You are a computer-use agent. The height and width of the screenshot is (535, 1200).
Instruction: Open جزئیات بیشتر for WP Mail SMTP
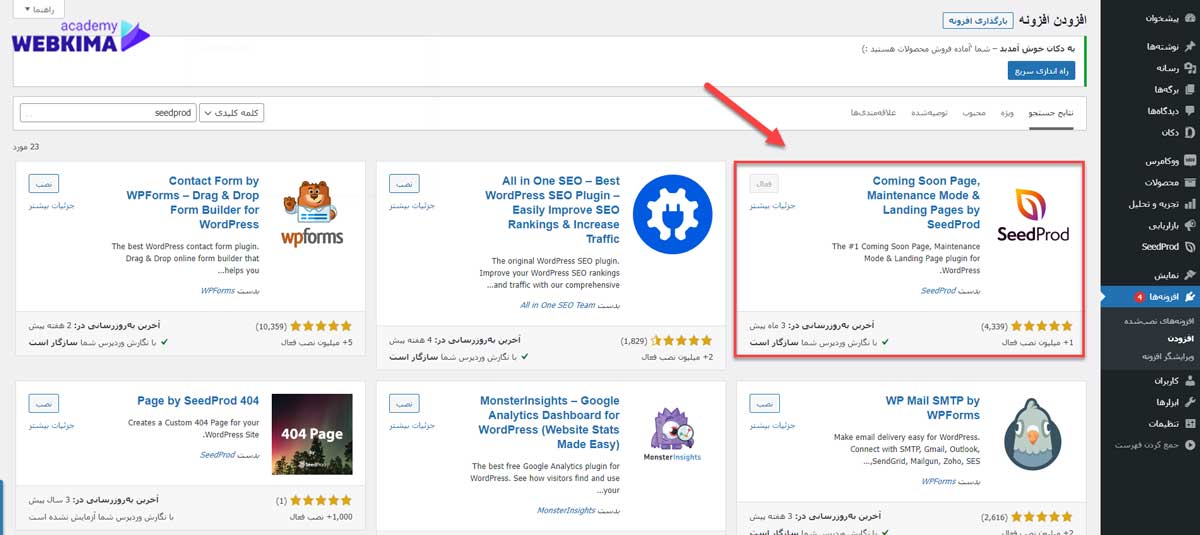(772, 426)
